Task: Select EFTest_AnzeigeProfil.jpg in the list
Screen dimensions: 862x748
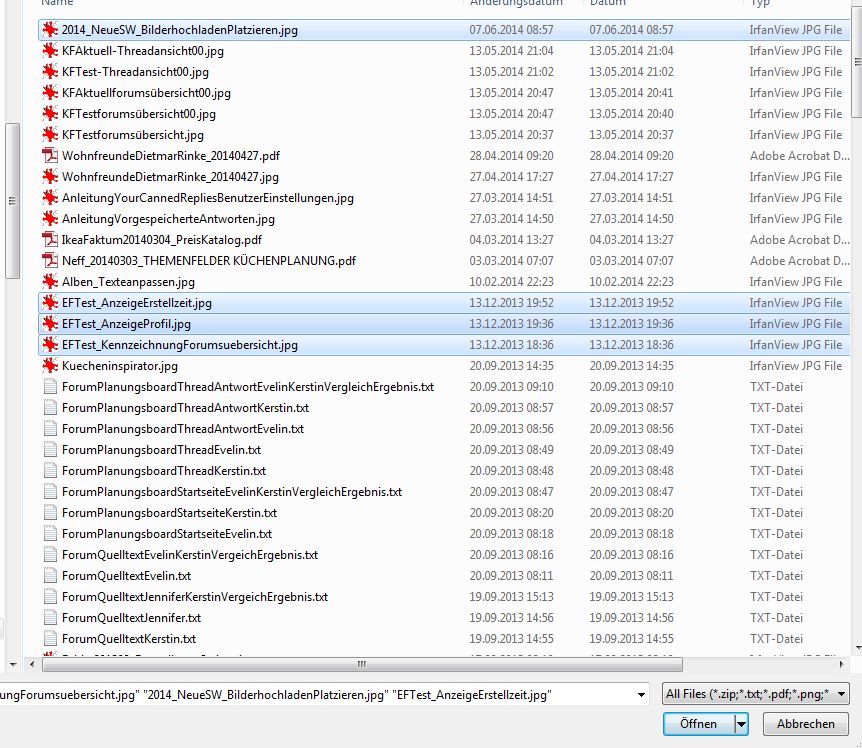Action: coord(126,324)
